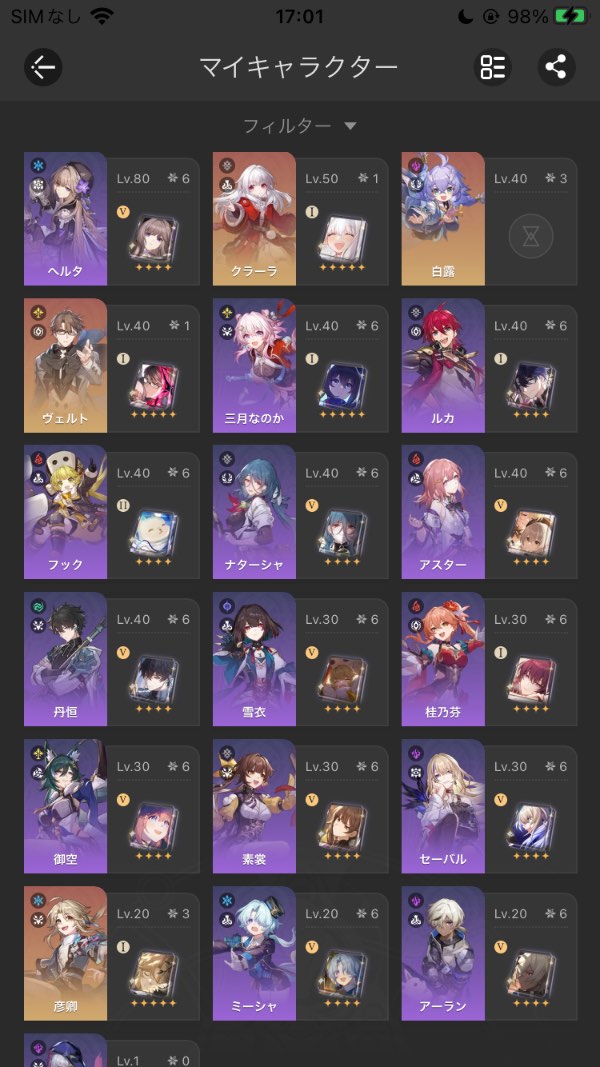The image size is (600, 1067).
Task: Switch to list view layout icon
Action: pyautogui.click(x=493, y=67)
